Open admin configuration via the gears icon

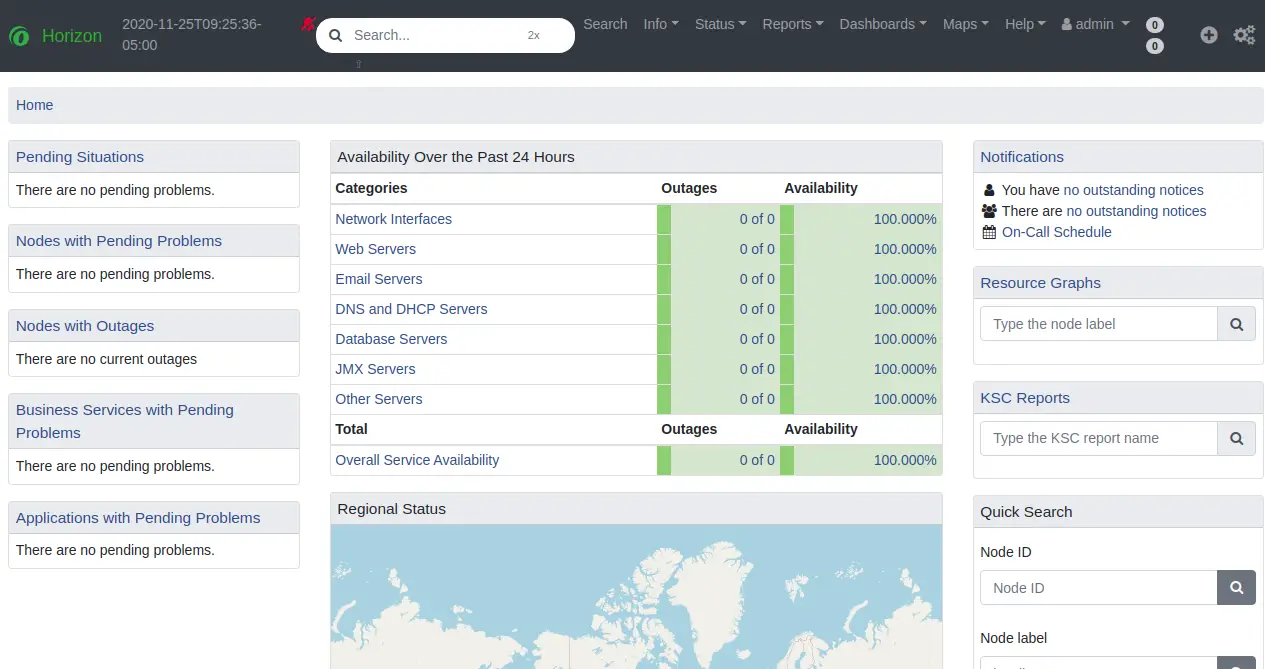coord(1243,34)
